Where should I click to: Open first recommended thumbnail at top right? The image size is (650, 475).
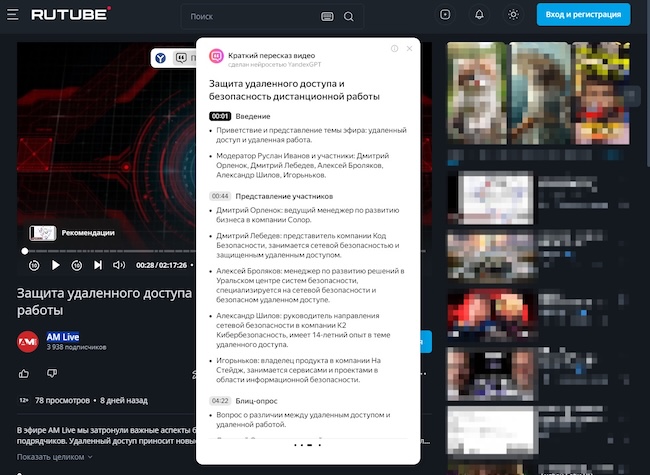point(477,93)
